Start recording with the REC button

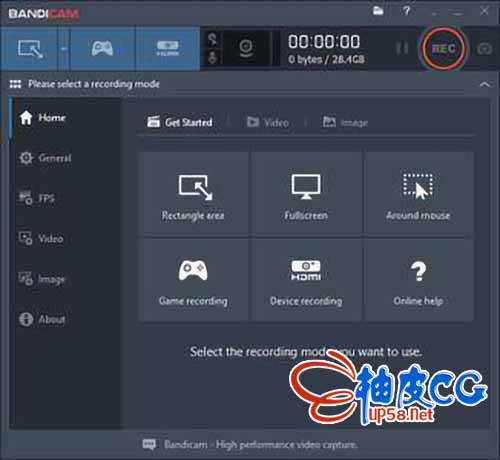tap(443, 49)
